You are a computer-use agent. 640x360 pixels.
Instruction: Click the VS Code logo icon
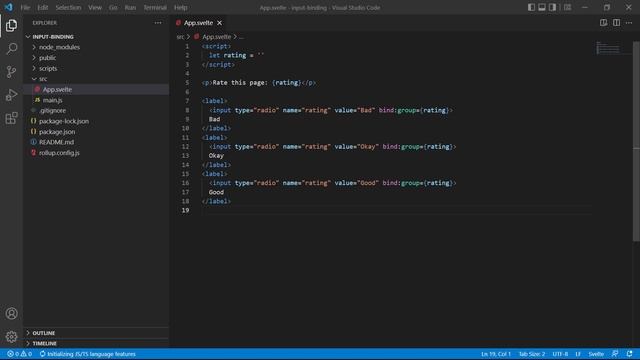pos(9,7)
